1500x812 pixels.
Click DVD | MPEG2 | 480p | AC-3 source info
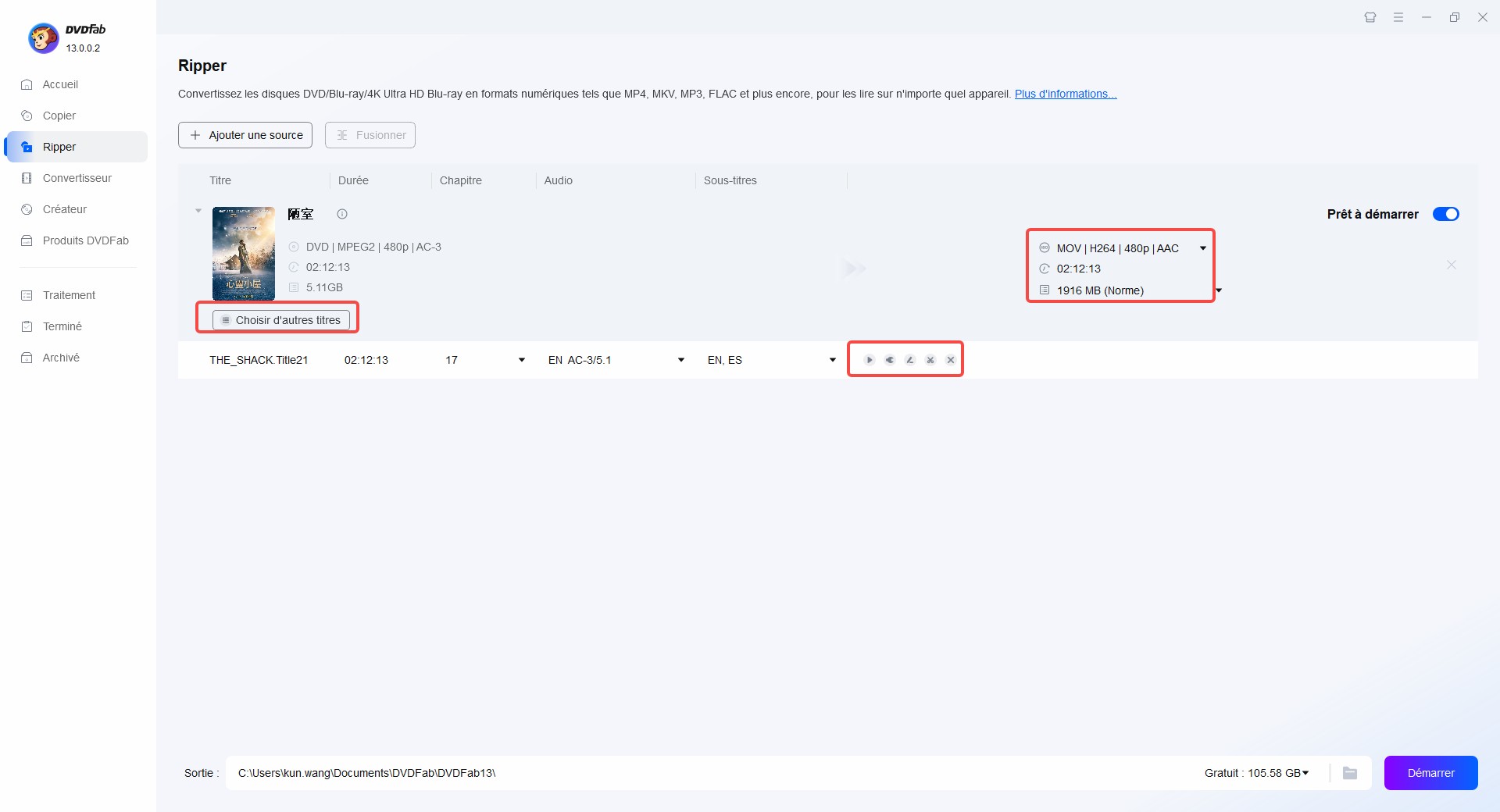(x=373, y=247)
